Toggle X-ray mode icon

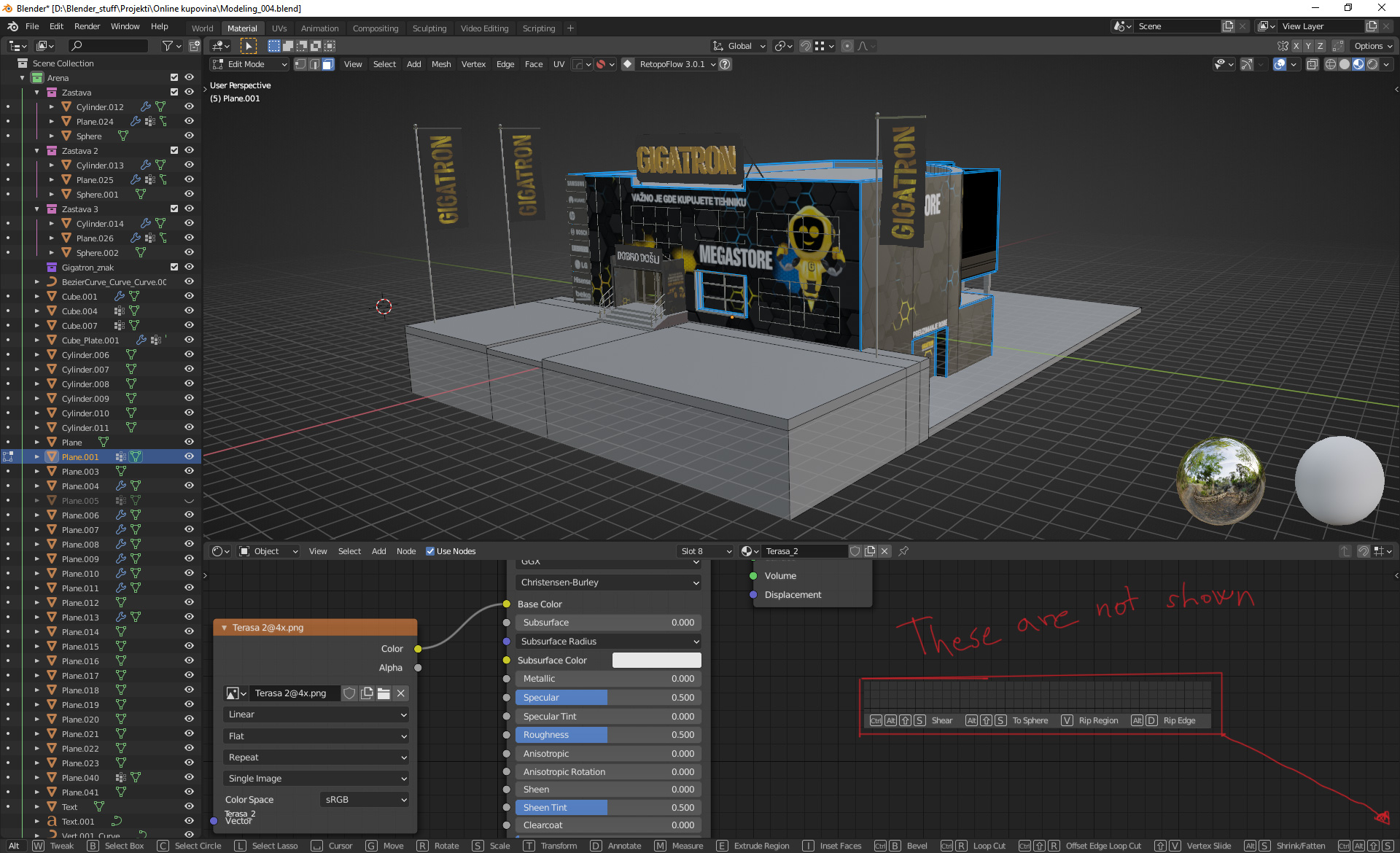click(x=1312, y=64)
